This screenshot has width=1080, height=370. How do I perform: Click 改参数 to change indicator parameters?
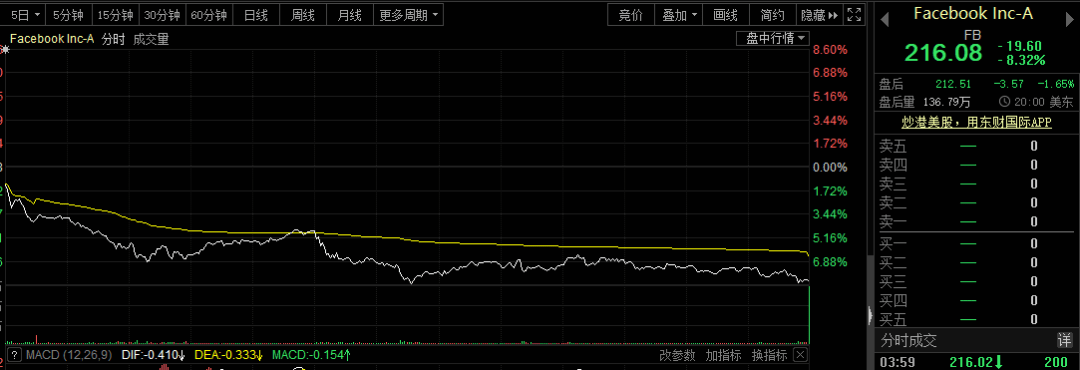tap(677, 355)
